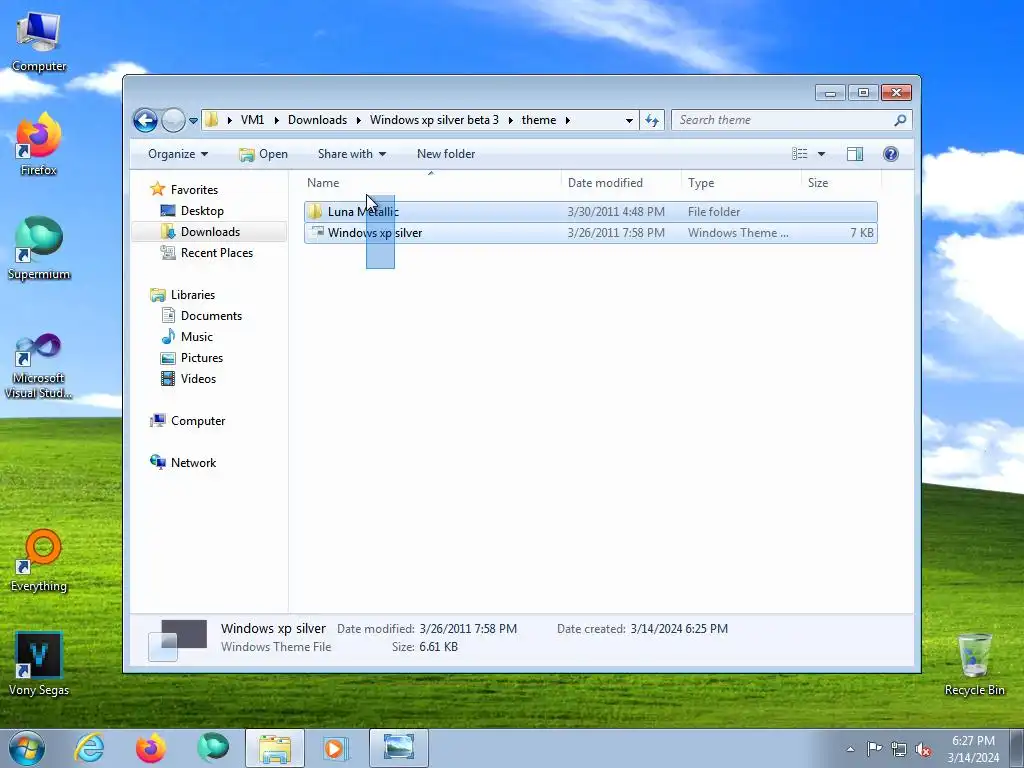Change view with the view icon
Screen dimensions: 1024x768
pos(800,154)
